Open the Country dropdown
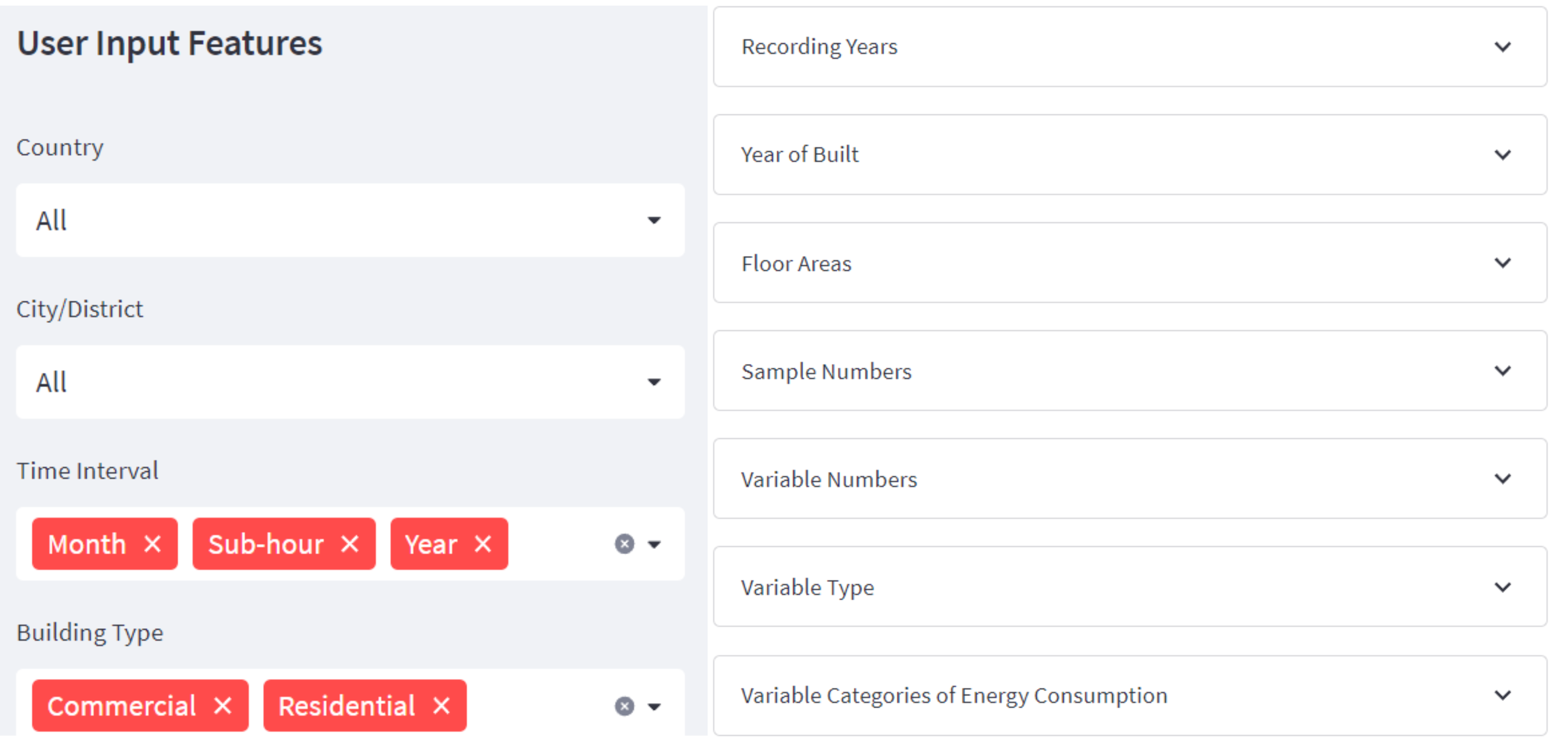The image size is (1568, 752). pyautogui.click(x=350, y=220)
